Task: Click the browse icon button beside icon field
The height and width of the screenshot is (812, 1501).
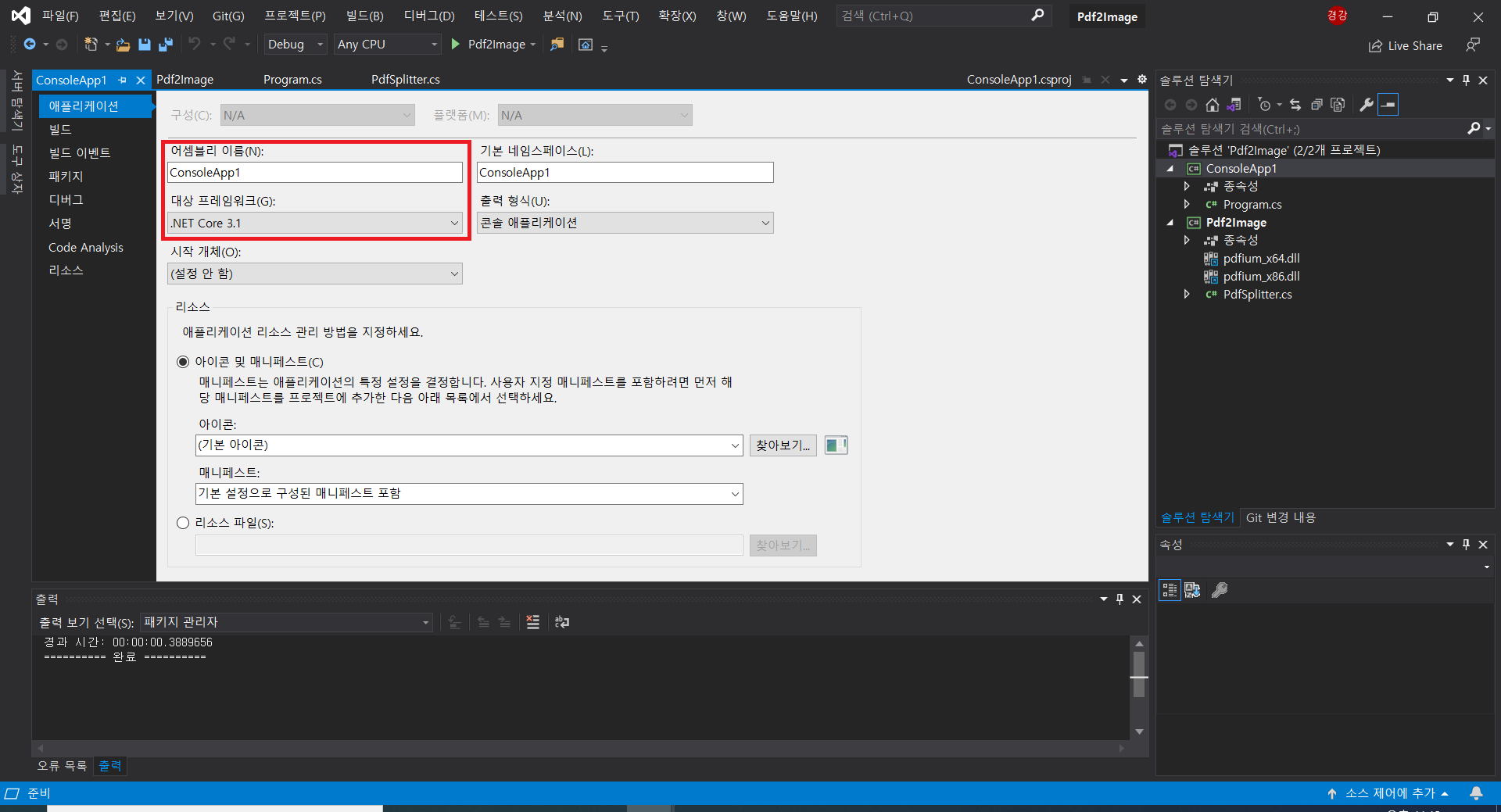Action: point(836,445)
